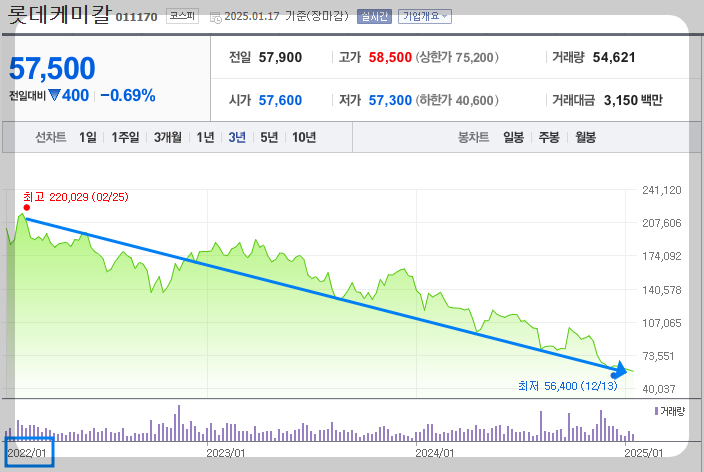The image size is (704, 472).
Task: Switch to the 1년 chart range
Action: click(x=205, y=137)
